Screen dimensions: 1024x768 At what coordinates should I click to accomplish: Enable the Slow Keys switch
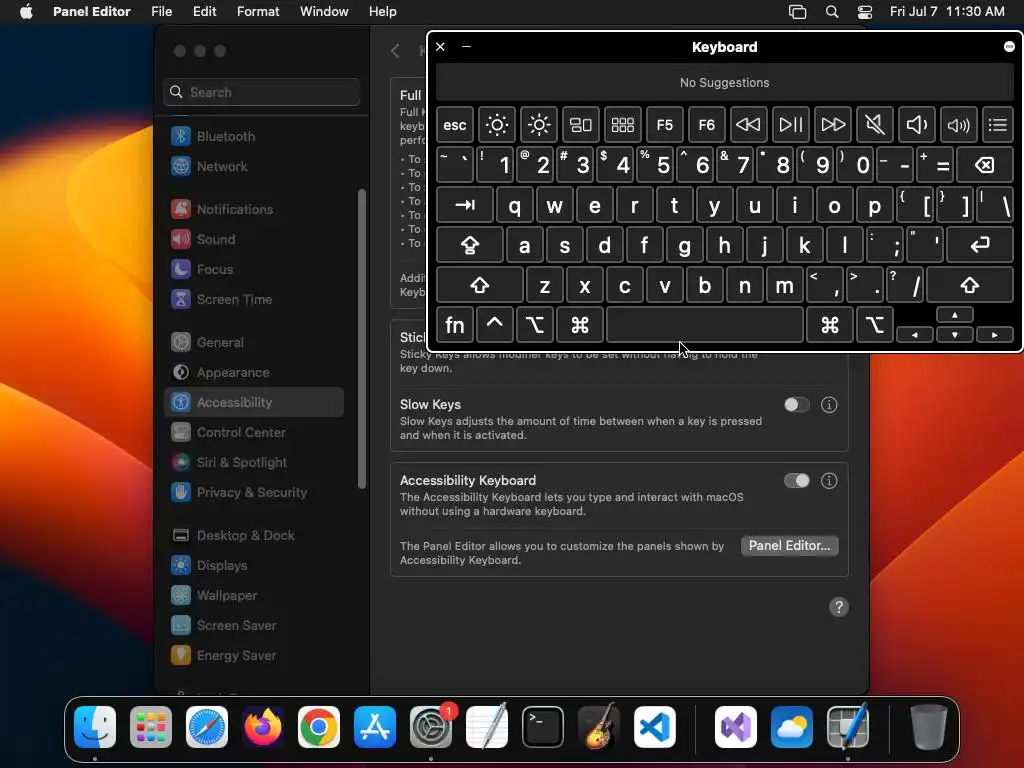coord(796,405)
